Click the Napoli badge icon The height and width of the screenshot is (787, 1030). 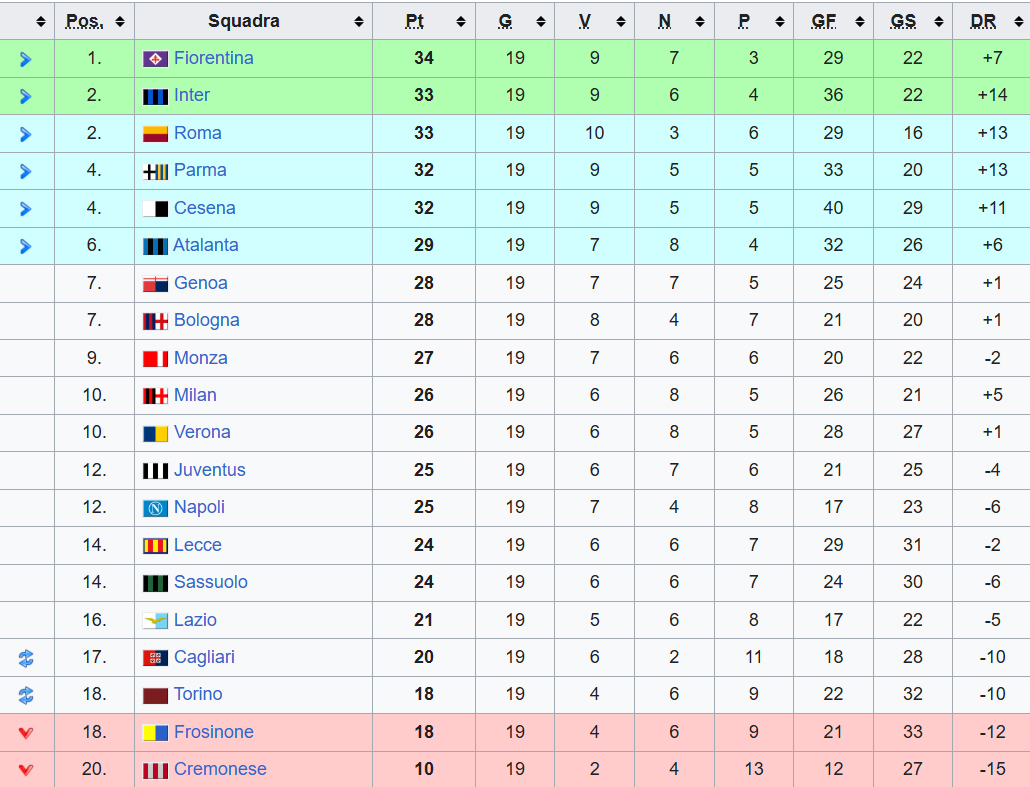155,508
